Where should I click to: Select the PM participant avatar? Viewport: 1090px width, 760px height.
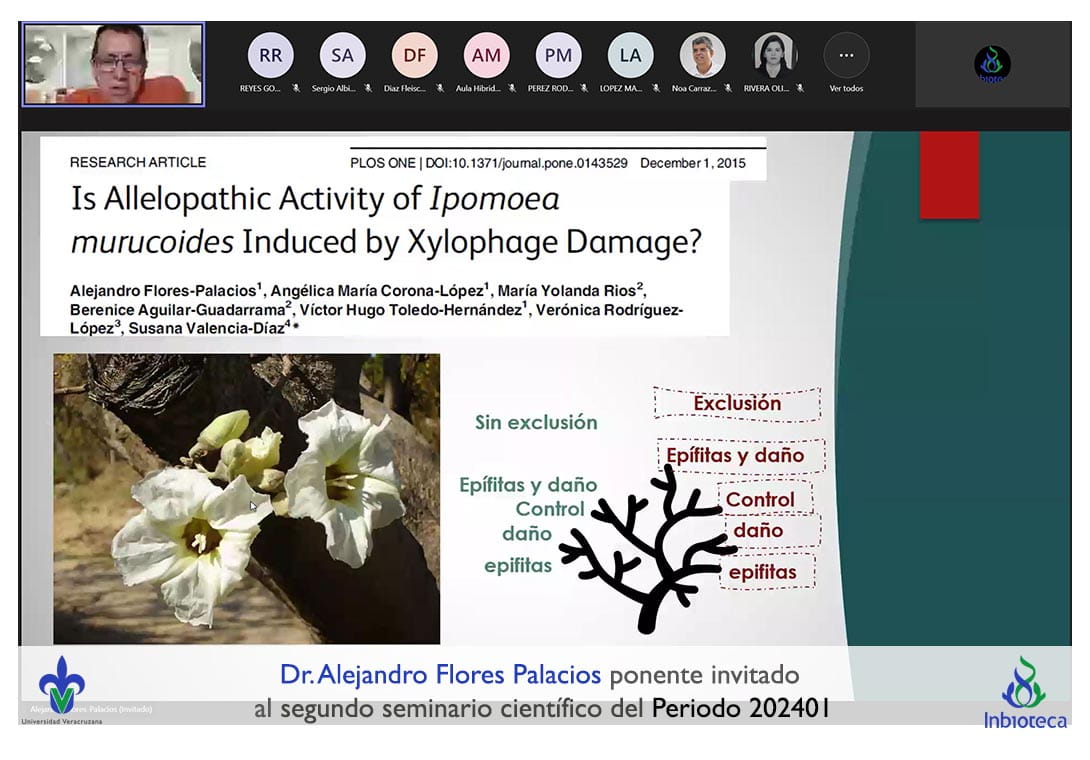(x=559, y=56)
